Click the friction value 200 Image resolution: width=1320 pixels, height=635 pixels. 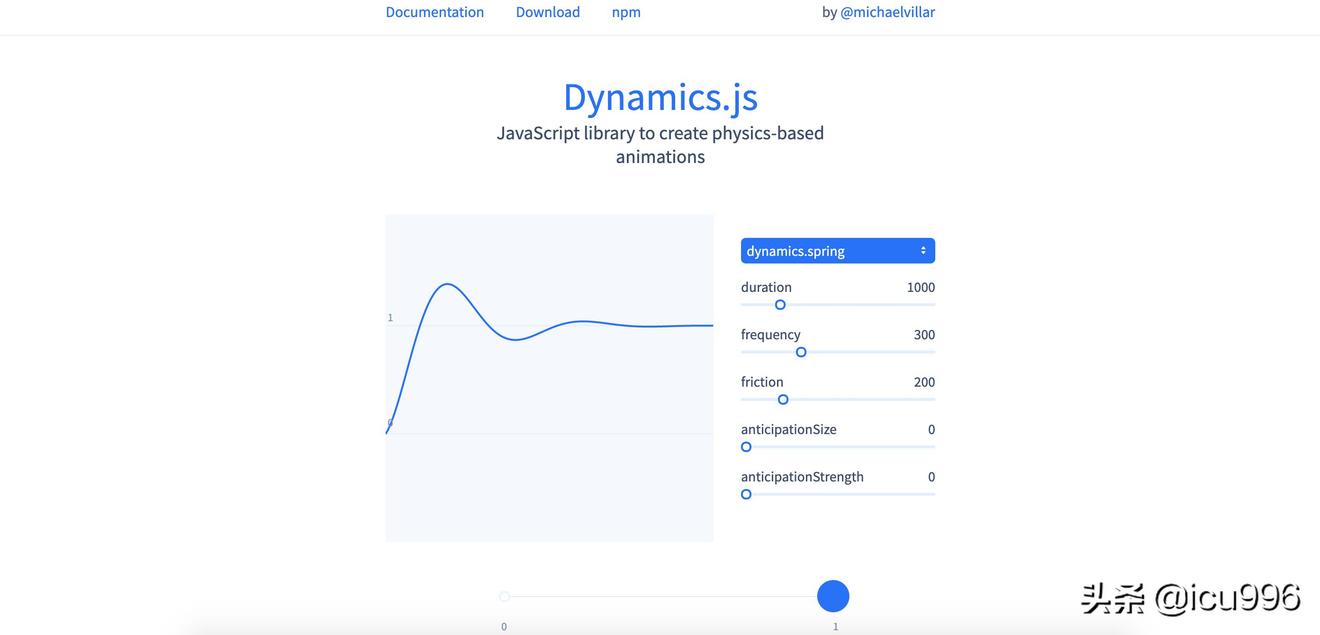coord(924,382)
